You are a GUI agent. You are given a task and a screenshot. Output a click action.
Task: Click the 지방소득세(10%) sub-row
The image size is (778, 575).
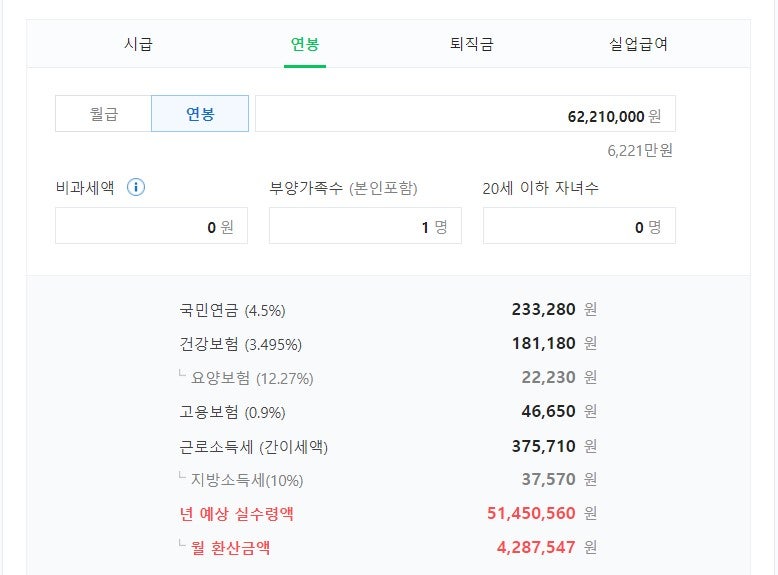click(x=247, y=480)
